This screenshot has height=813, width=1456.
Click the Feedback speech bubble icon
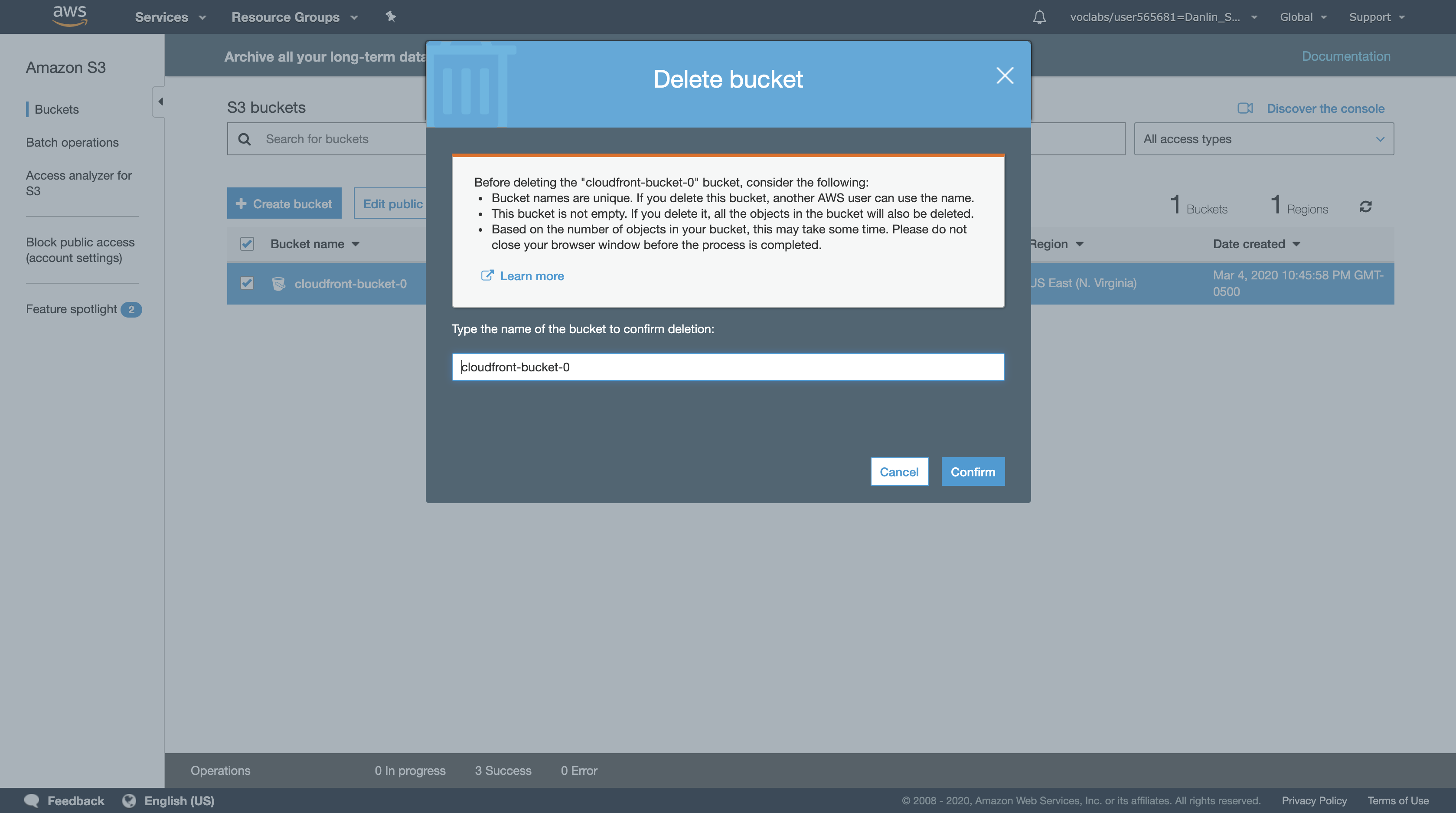(x=32, y=800)
